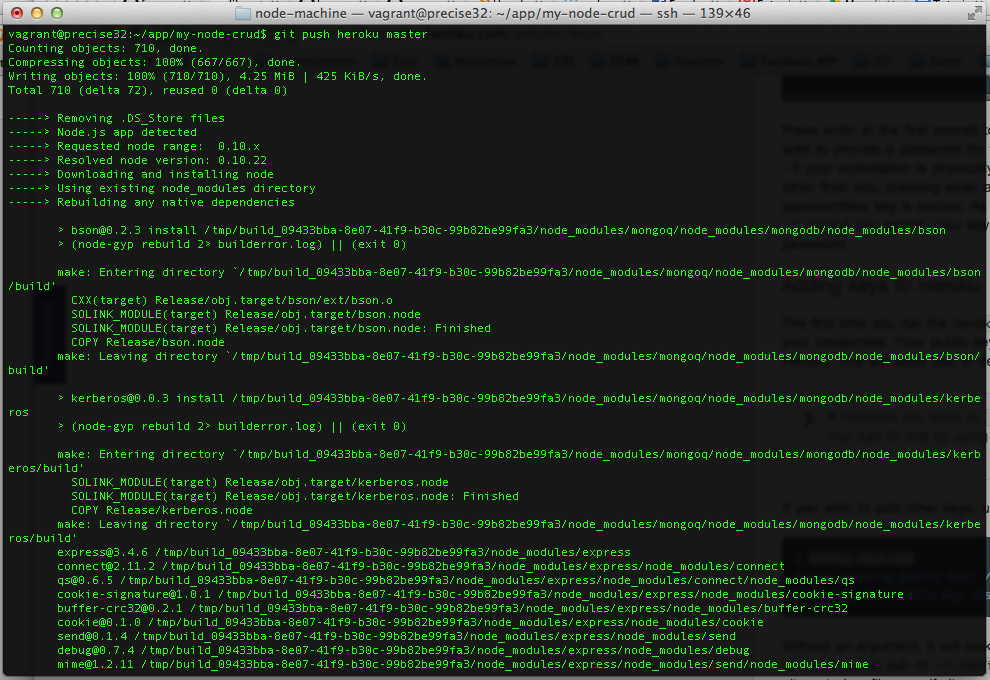Click the 'Rebuilding any native dependencies' line
Viewport: 990px width, 680px height.
[152, 202]
